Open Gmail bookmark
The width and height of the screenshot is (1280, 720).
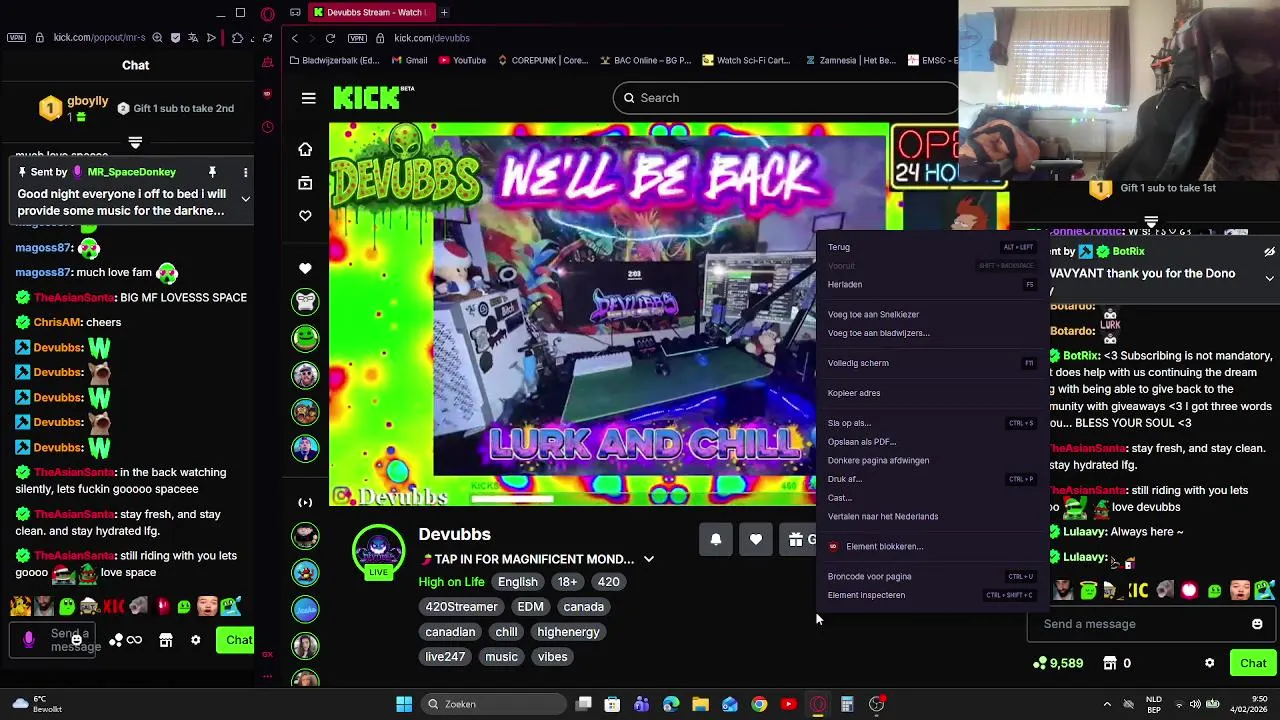pyautogui.click(x=409, y=60)
